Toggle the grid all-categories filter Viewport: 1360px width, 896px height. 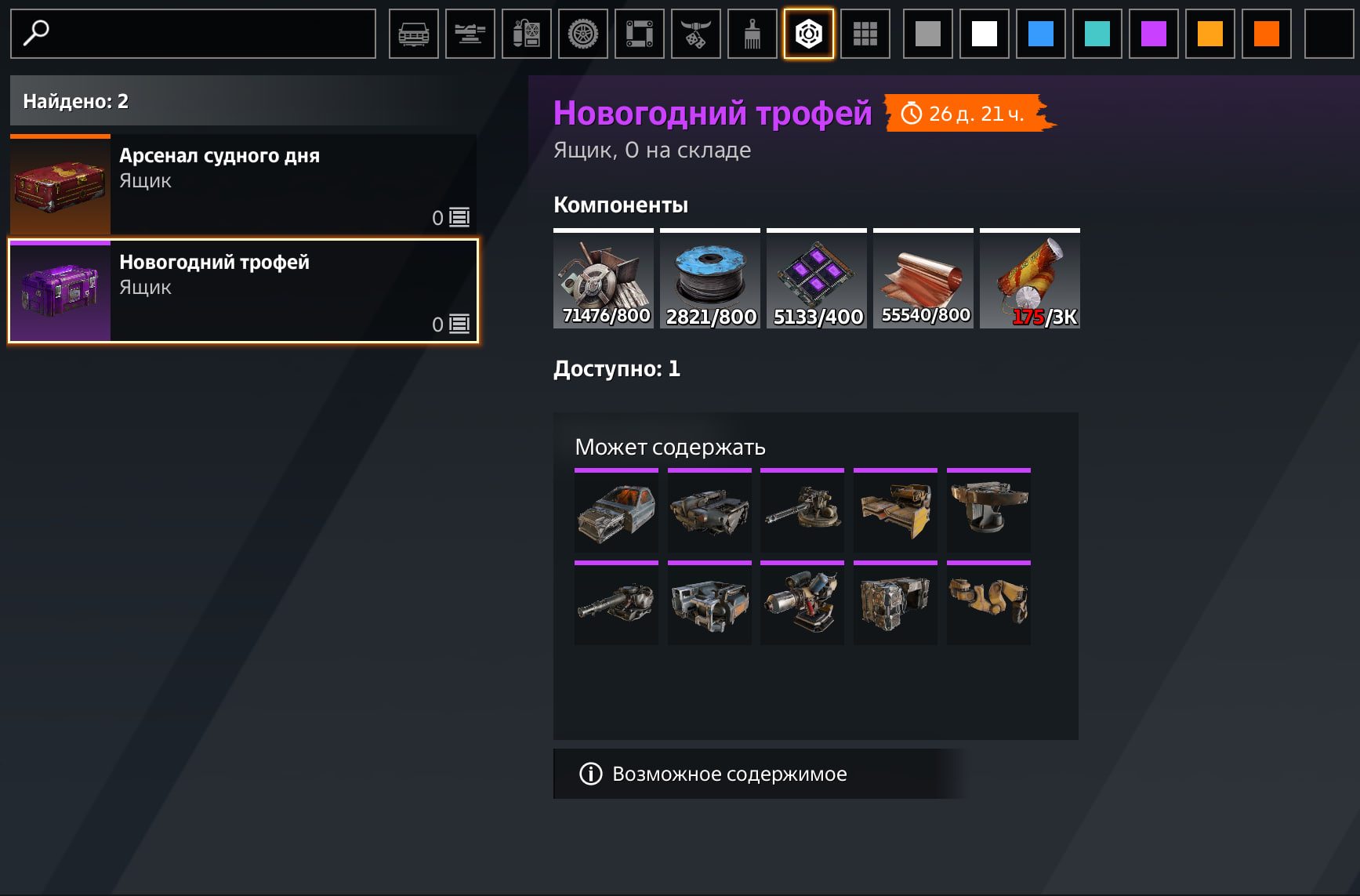pyautogui.click(x=865, y=34)
